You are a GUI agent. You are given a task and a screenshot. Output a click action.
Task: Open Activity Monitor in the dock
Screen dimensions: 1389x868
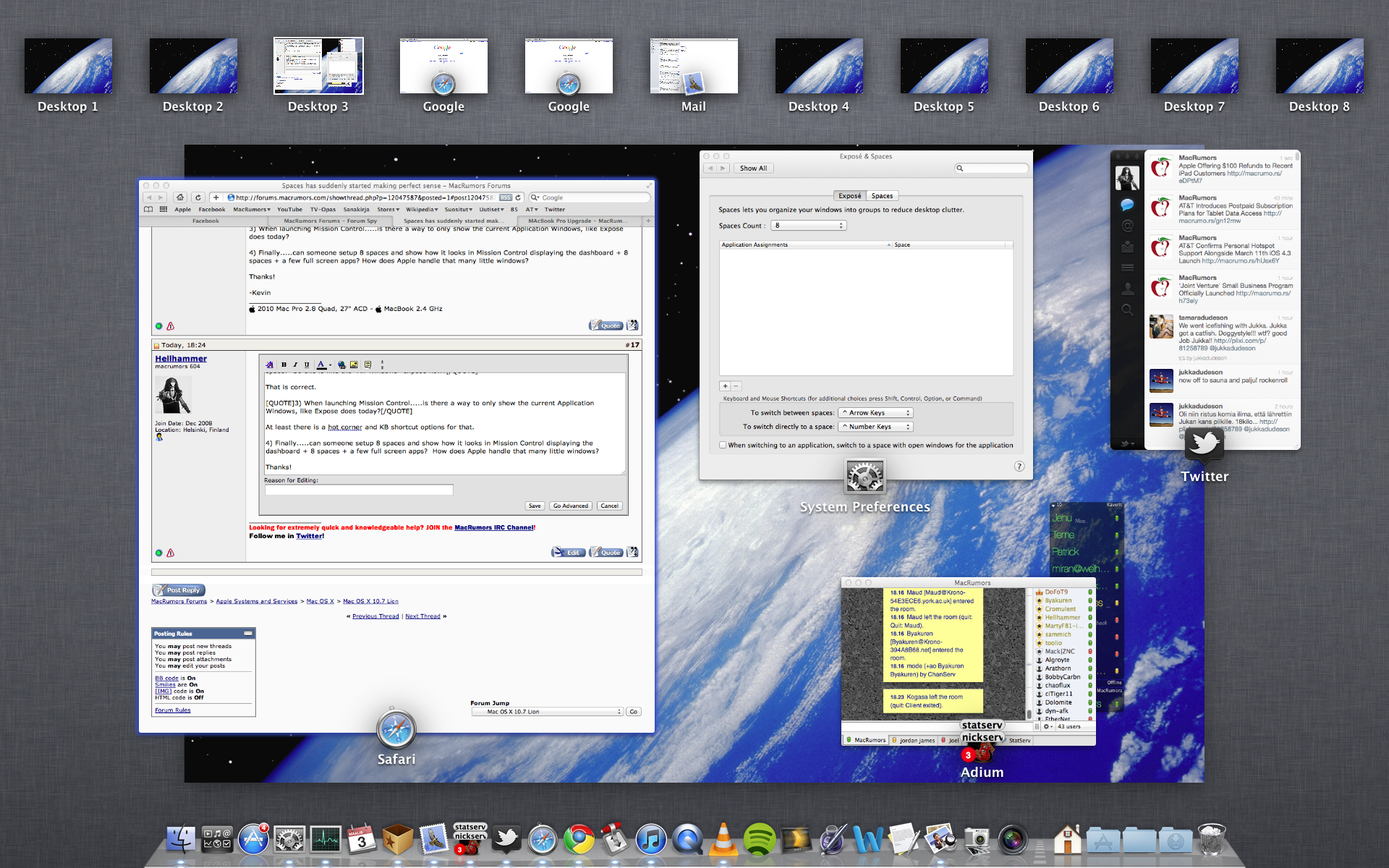pos(326,840)
